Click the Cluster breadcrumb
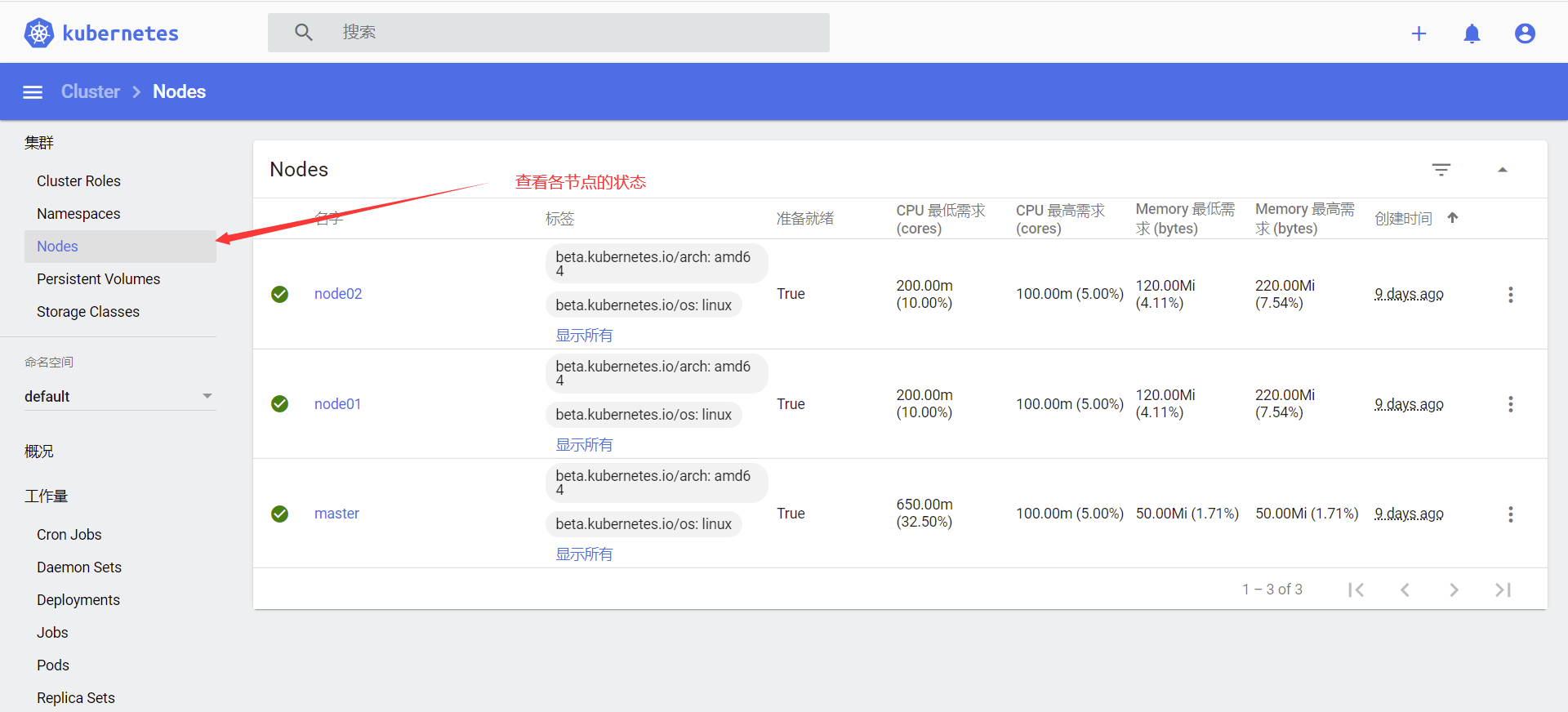1568x712 pixels. [x=91, y=91]
